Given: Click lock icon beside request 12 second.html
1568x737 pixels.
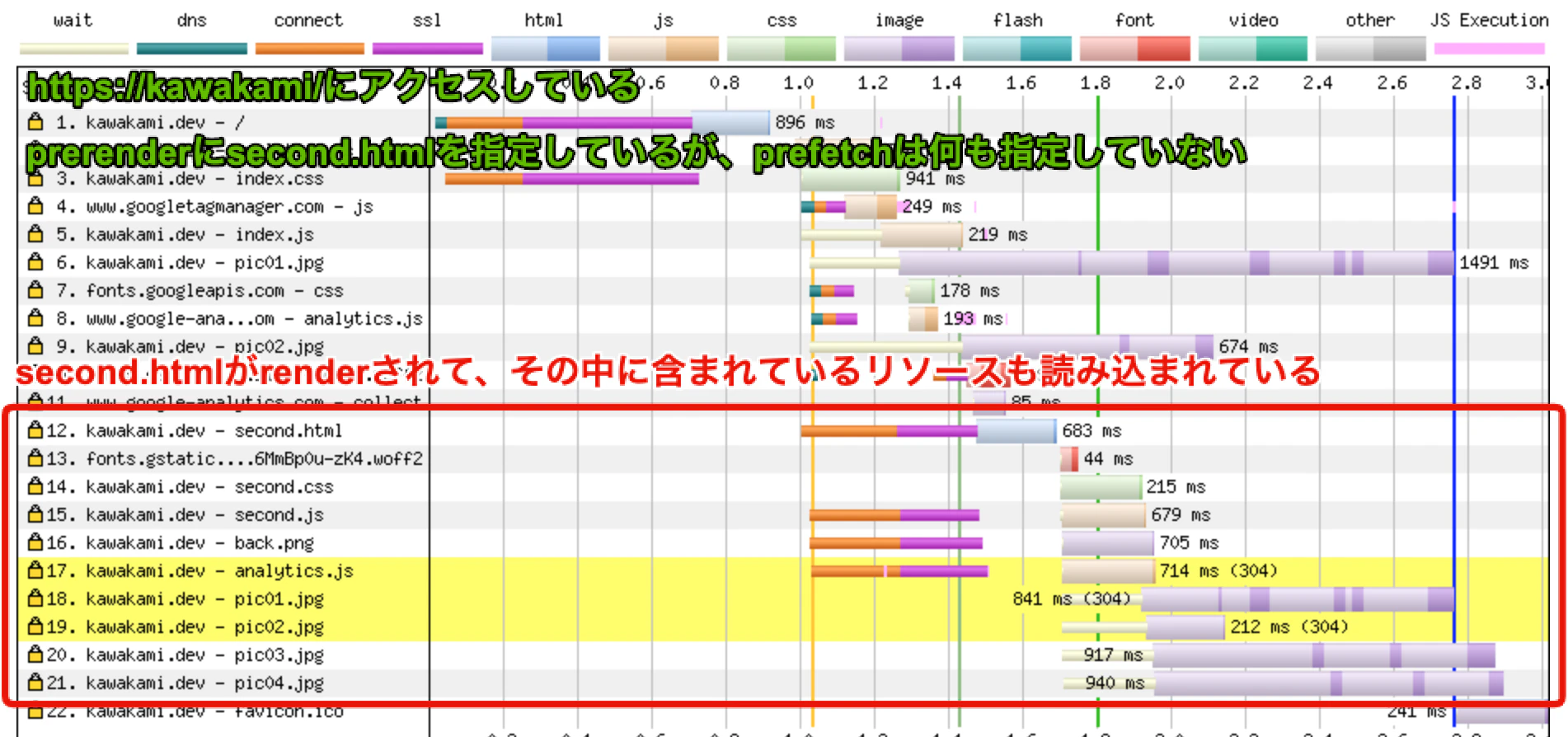Looking at the screenshot, I should coord(35,430).
